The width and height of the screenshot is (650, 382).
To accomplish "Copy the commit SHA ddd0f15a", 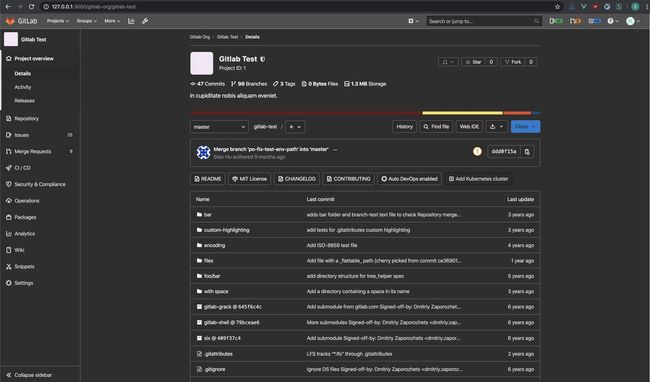I will (x=527, y=152).
